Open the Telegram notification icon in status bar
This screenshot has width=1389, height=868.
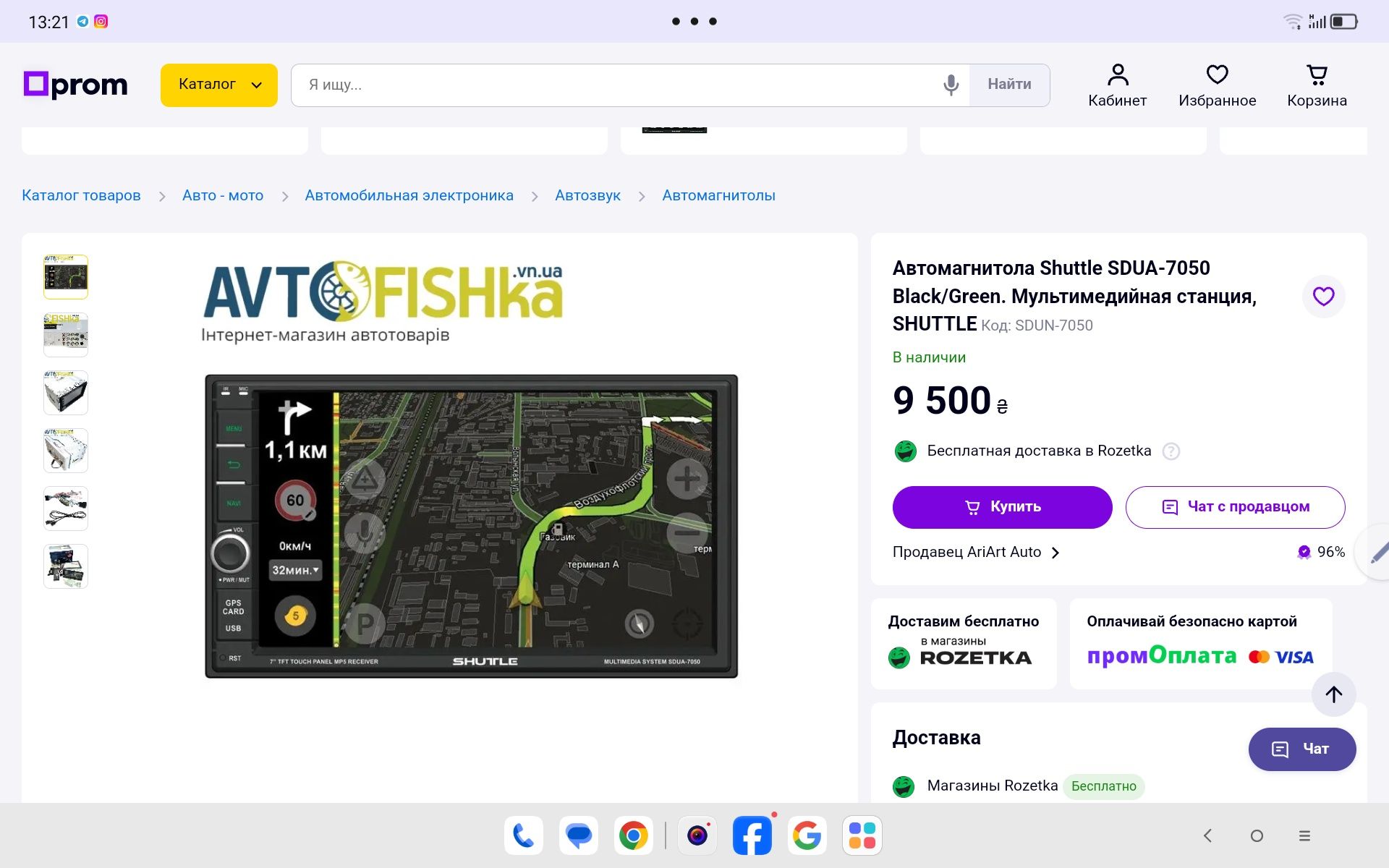click(x=83, y=22)
